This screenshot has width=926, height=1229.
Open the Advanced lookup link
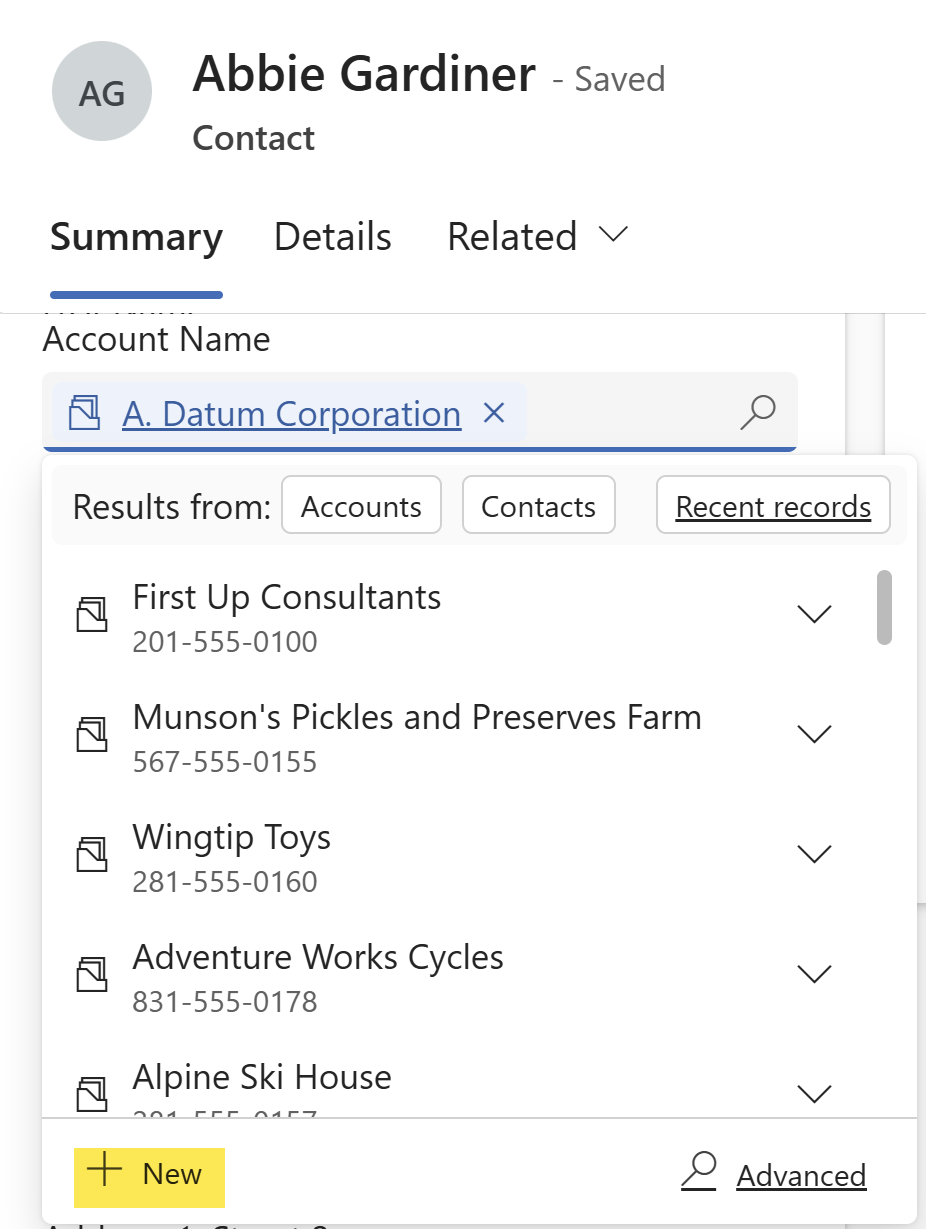click(x=801, y=1176)
